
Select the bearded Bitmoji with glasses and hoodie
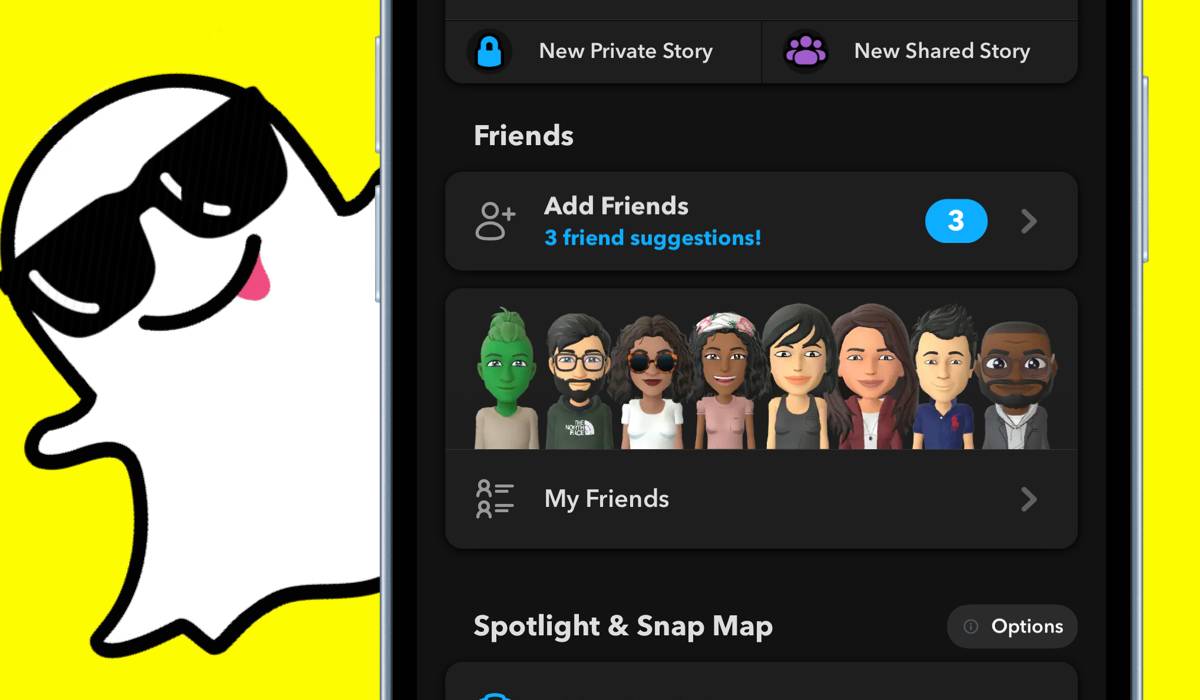point(579,382)
